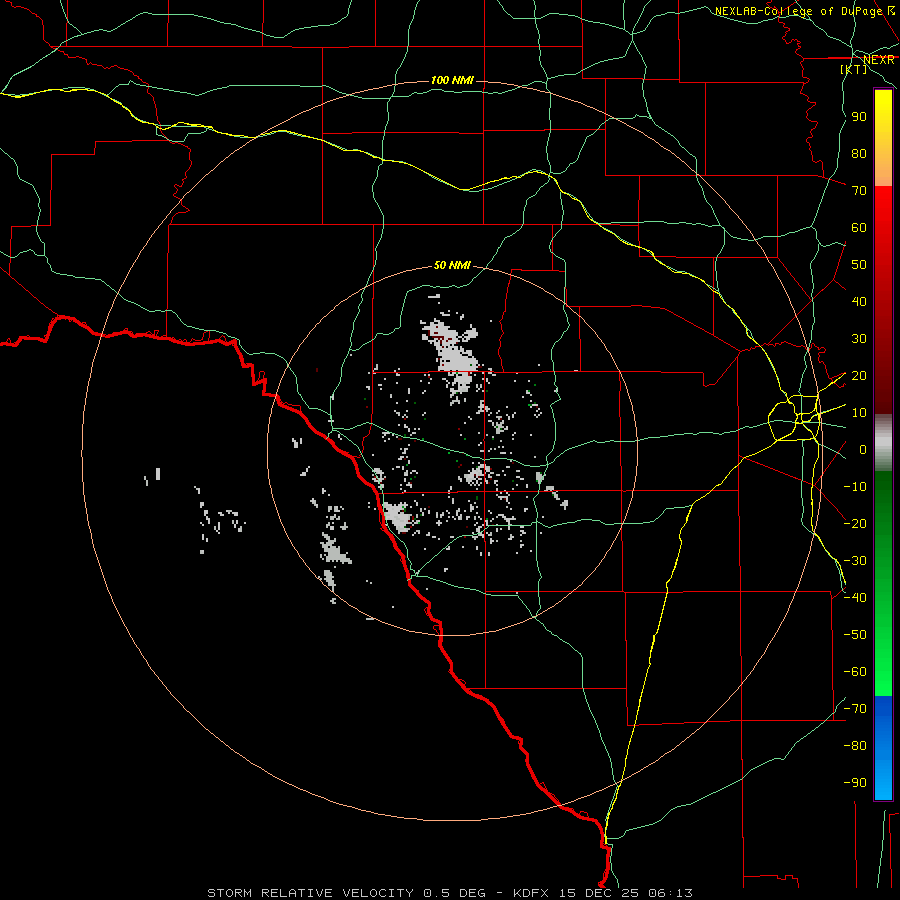Click the 80 value on the velocity scale
Image resolution: width=900 pixels, height=900 pixels.
[859, 153]
